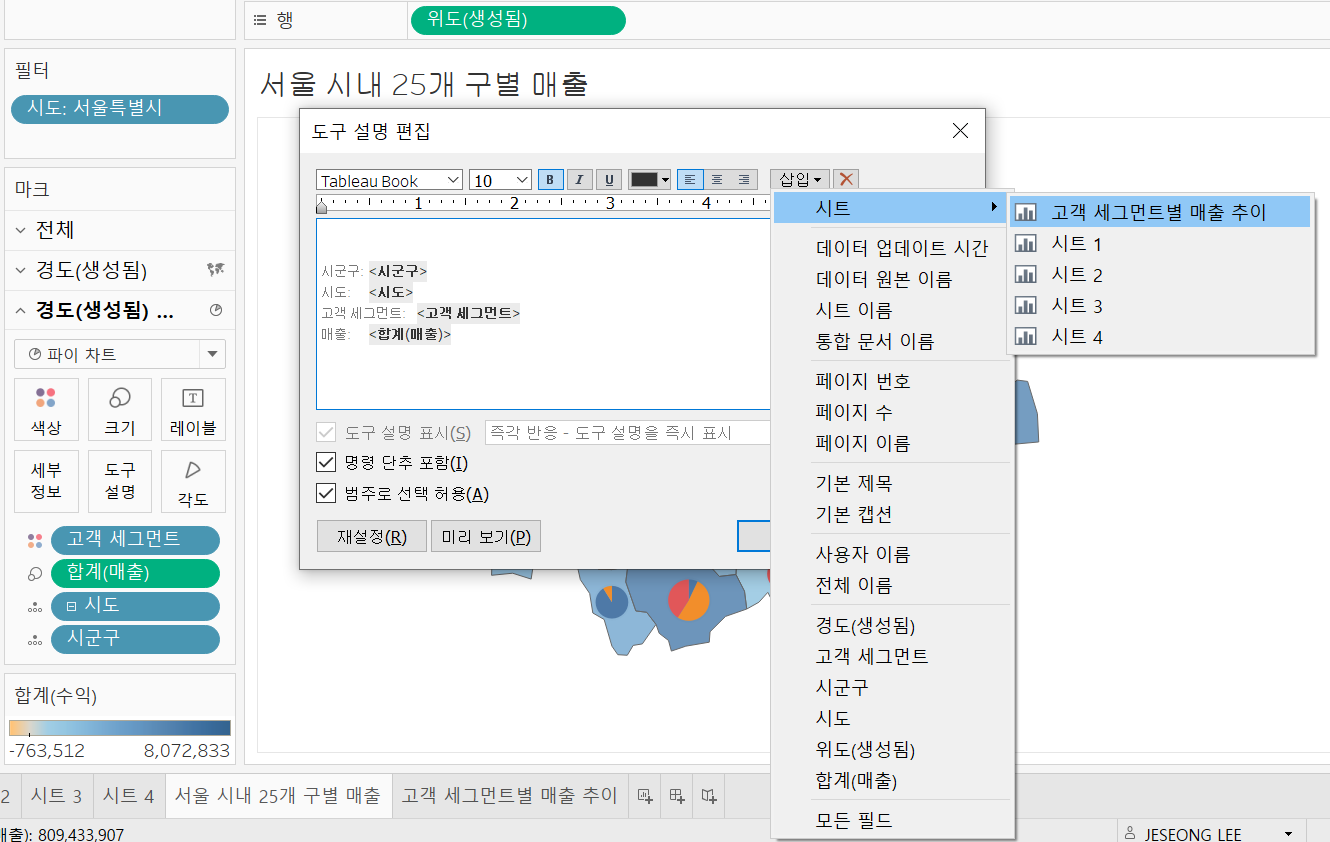Choose 고객 세그먼트별 매출 추이 in submenu
Viewport: 1330px width, 842px height.
[1159, 212]
